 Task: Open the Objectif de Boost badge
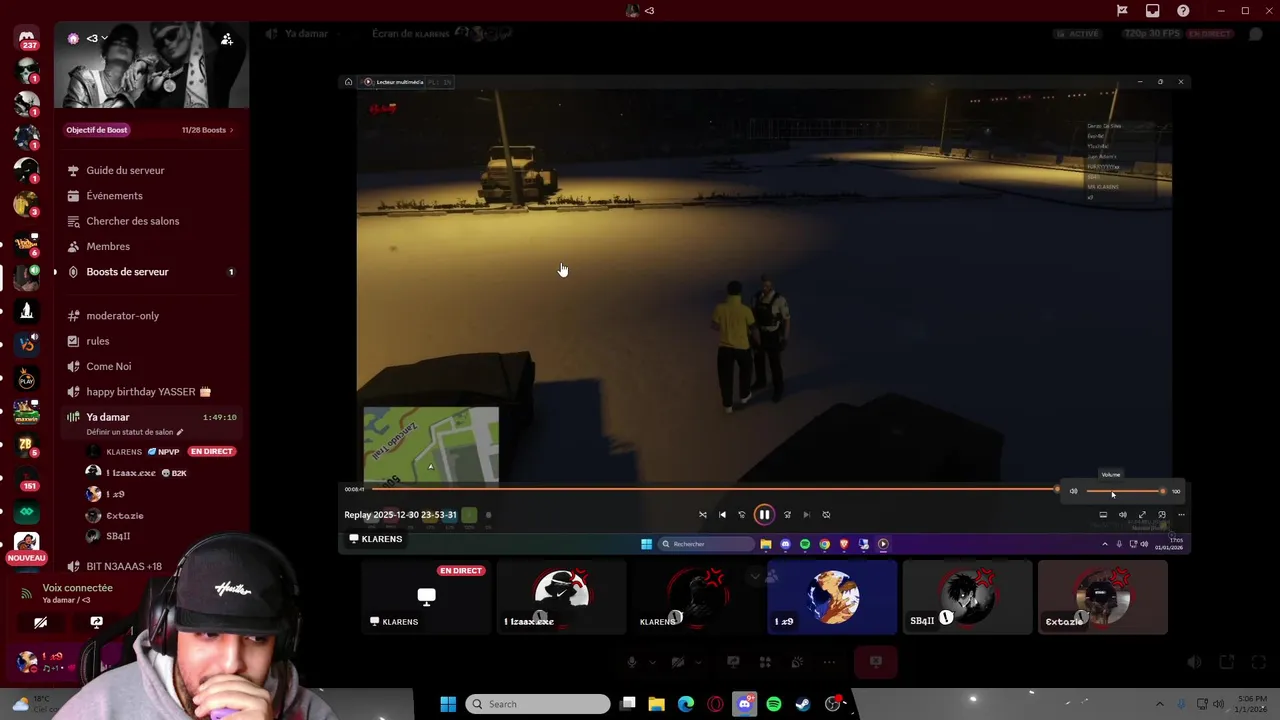(x=97, y=130)
